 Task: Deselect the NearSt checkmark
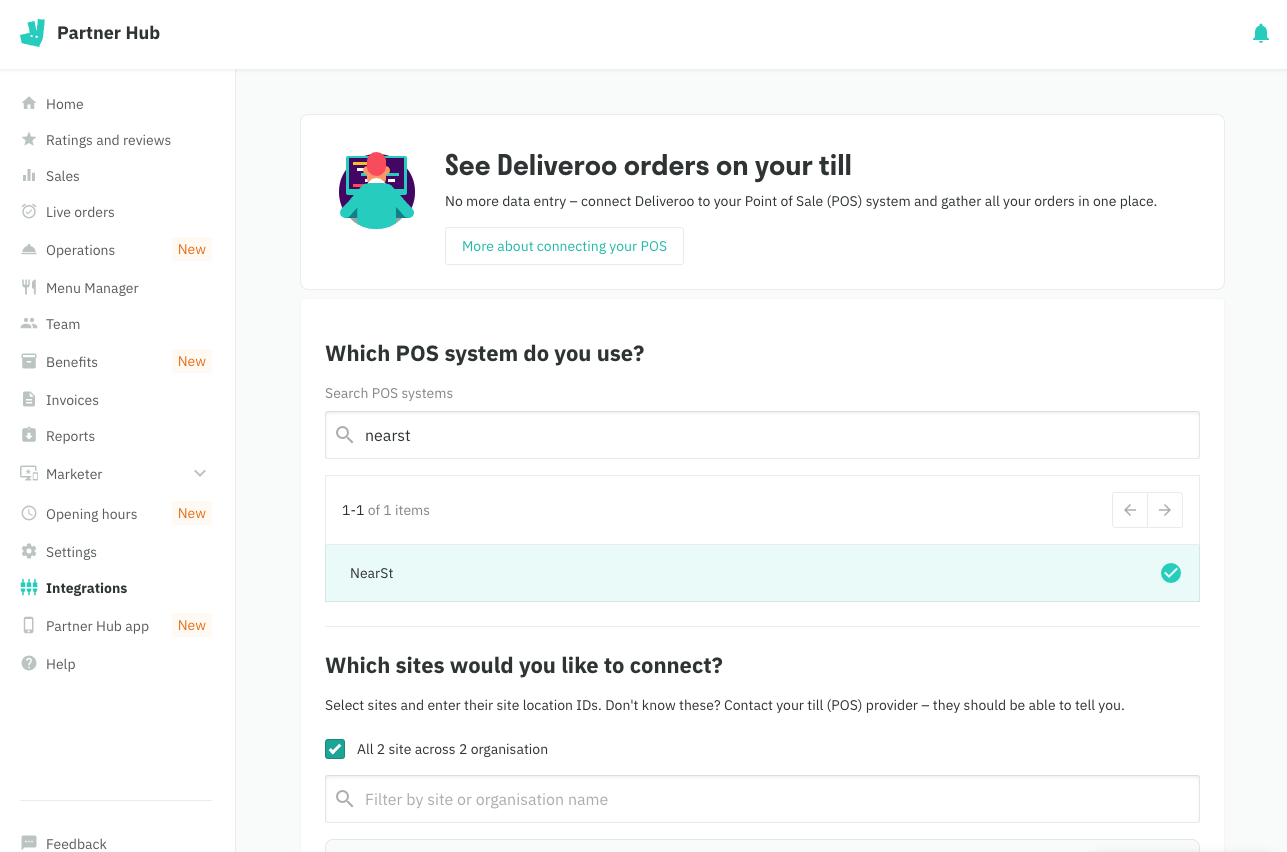[x=1170, y=573]
